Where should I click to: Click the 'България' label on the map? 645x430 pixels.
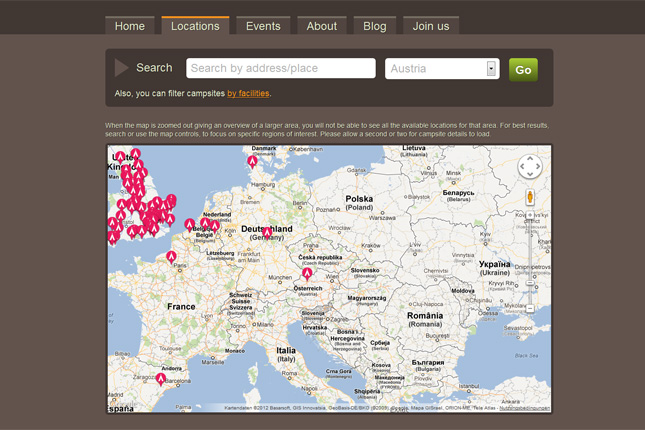428,363
